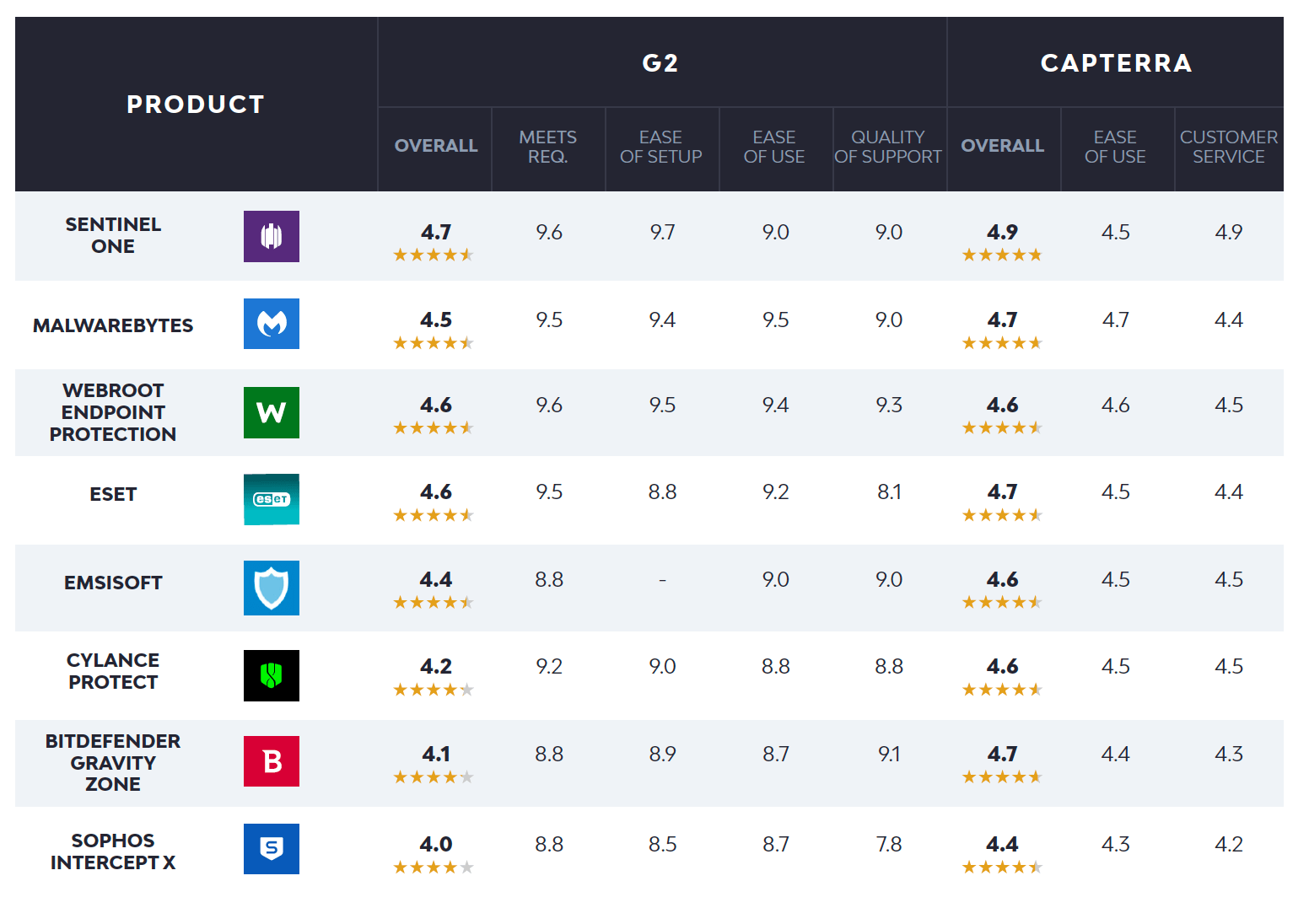Click the Webroot Endpoint Protection product name
The image size is (1309, 924).
point(113,413)
